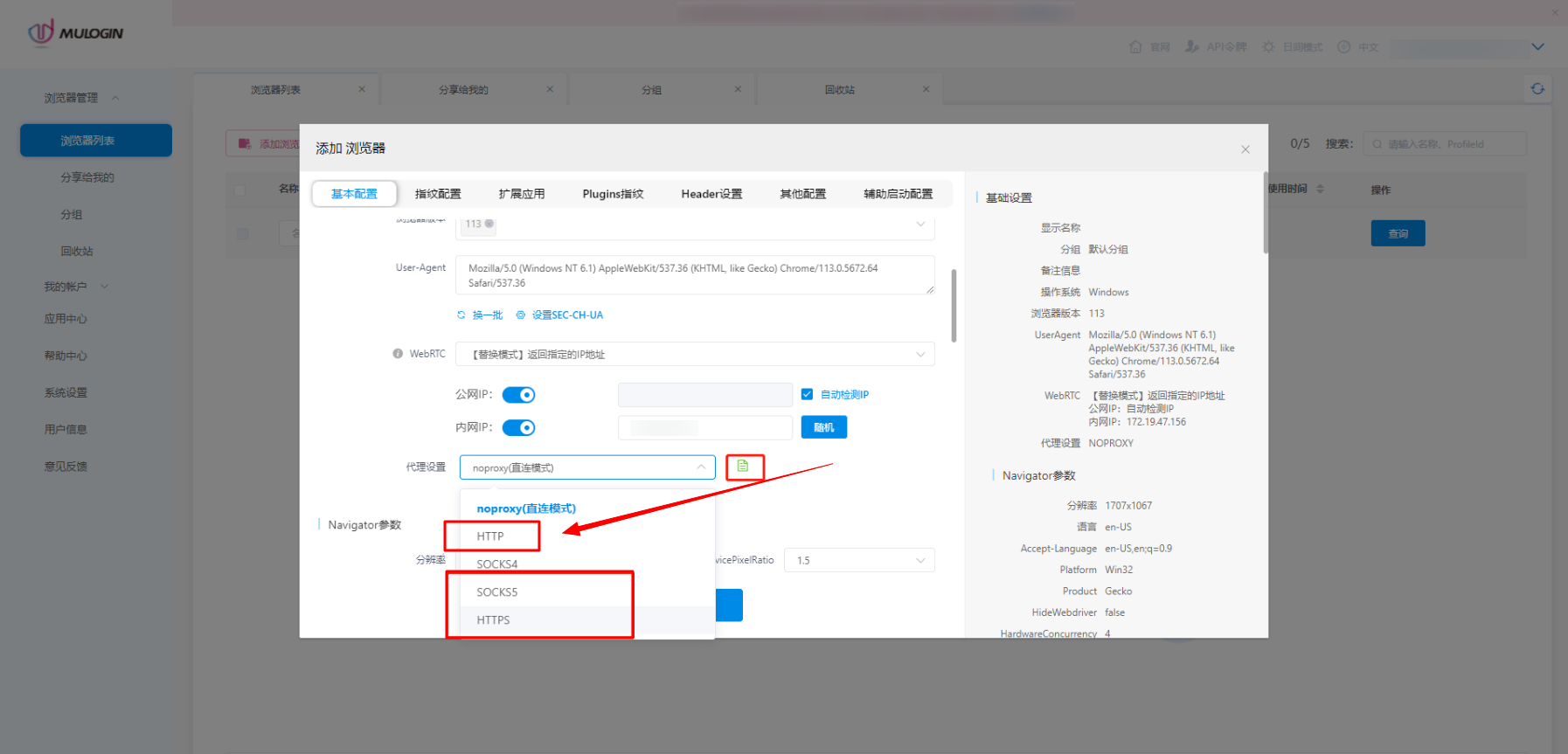Toggle the 公网IP switch

point(518,395)
